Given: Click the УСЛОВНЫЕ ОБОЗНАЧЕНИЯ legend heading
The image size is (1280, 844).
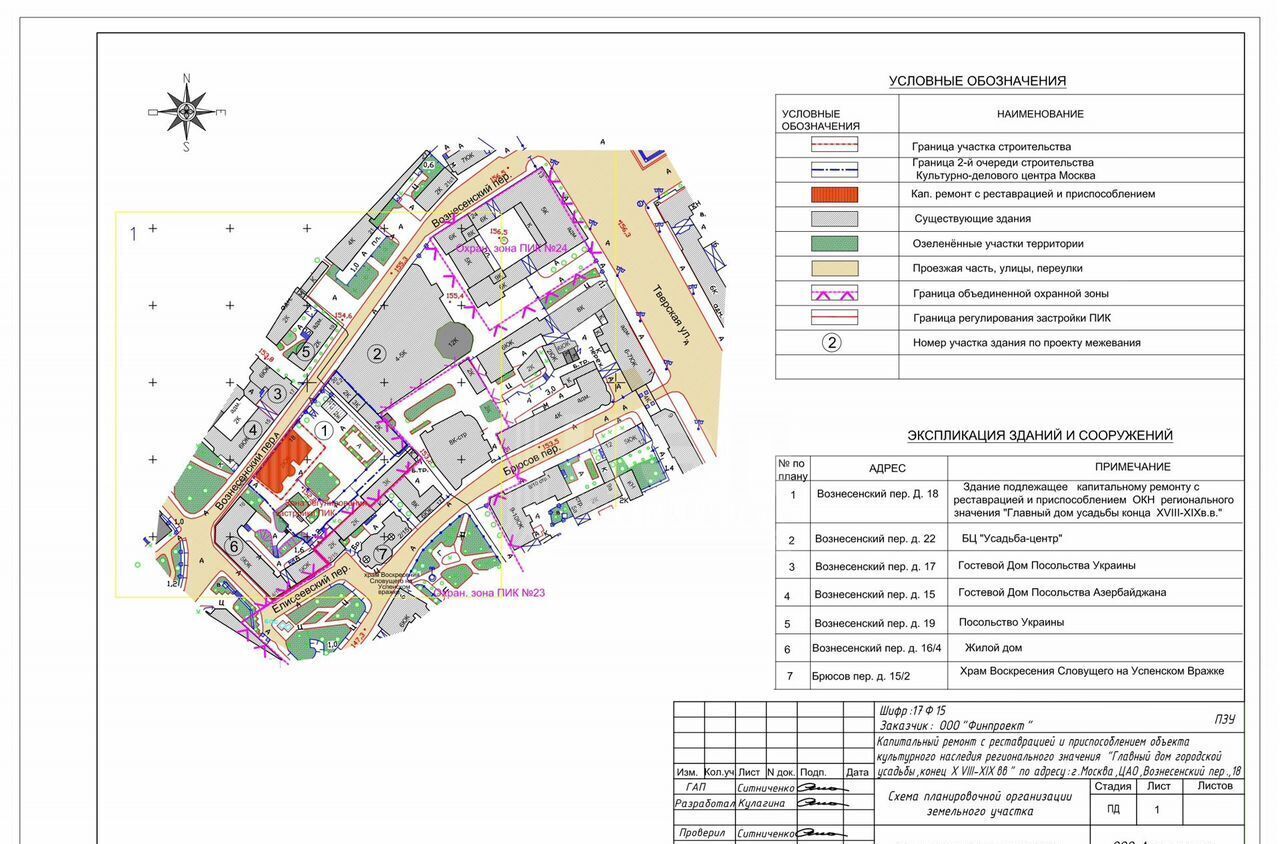Looking at the screenshot, I should (x=977, y=81).
